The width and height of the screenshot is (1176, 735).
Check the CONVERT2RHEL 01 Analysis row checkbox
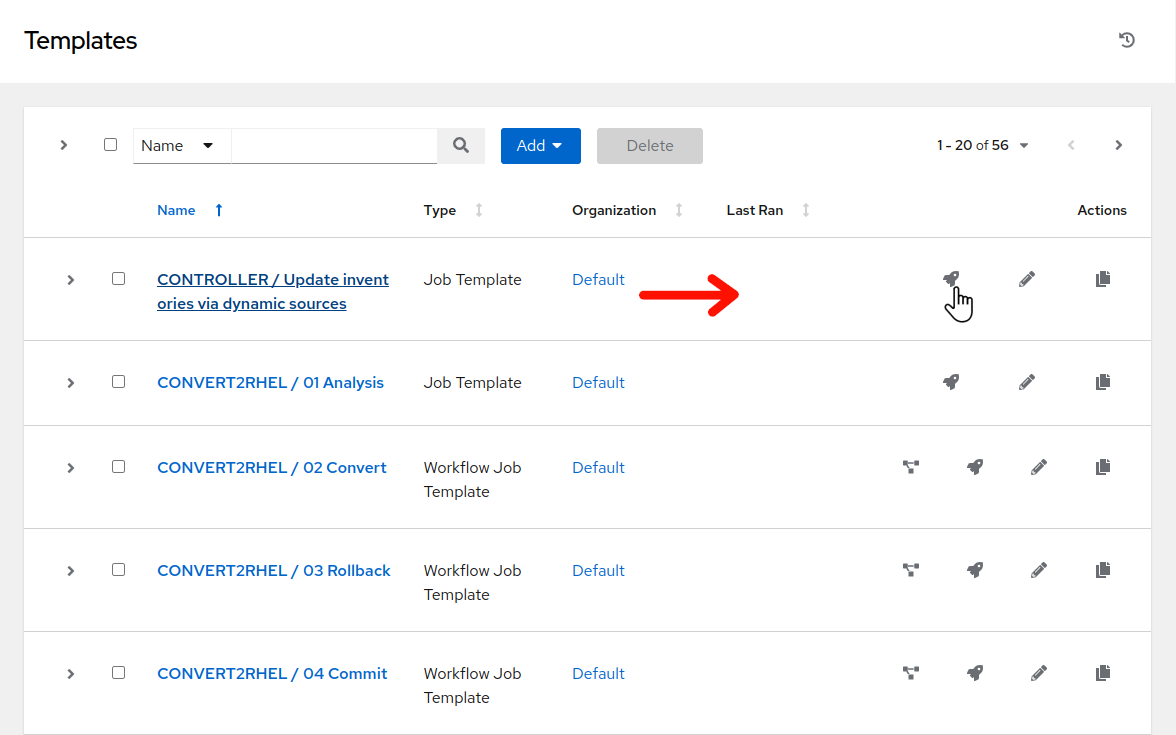(119, 382)
